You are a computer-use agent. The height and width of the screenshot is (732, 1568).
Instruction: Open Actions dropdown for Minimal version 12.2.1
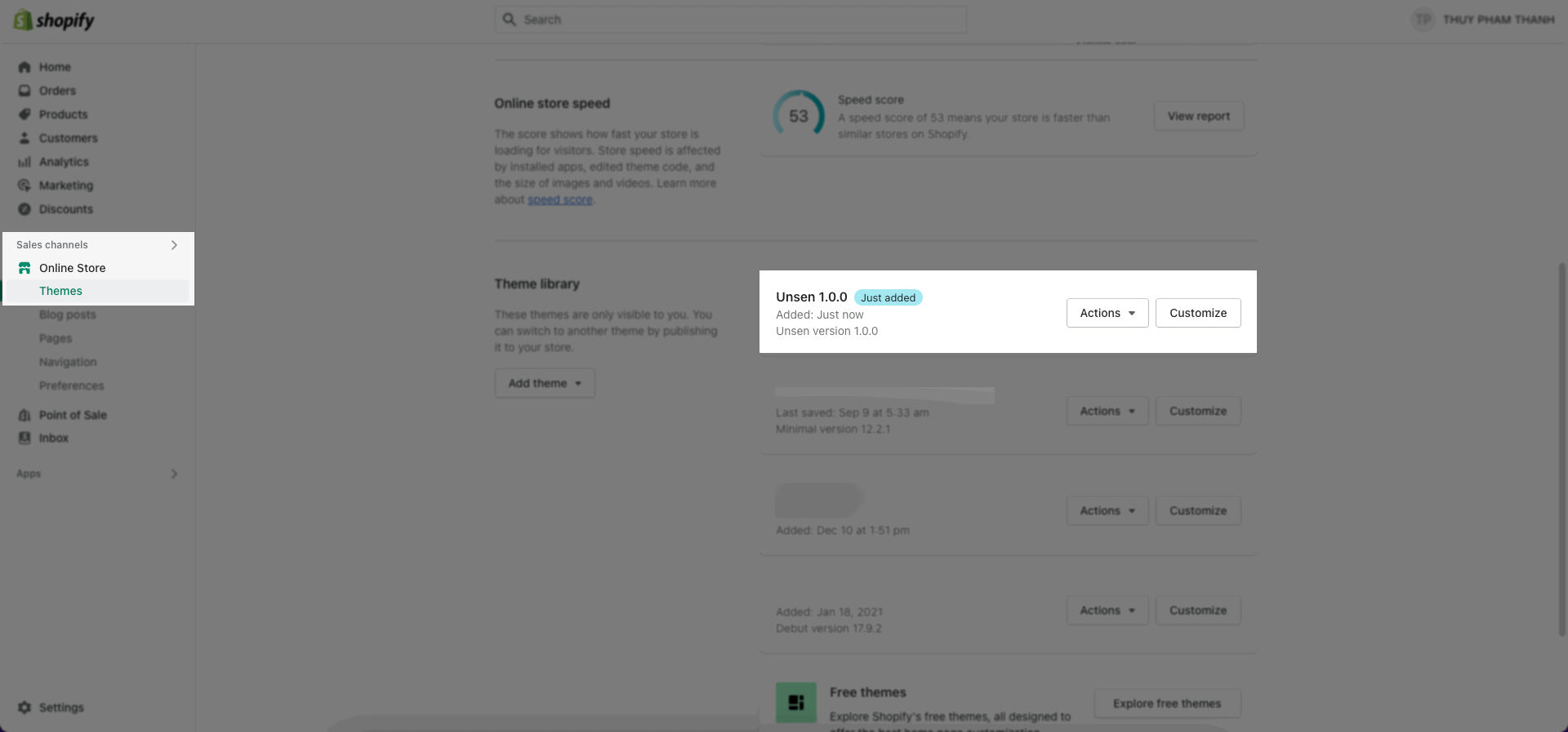pos(1107,411)
